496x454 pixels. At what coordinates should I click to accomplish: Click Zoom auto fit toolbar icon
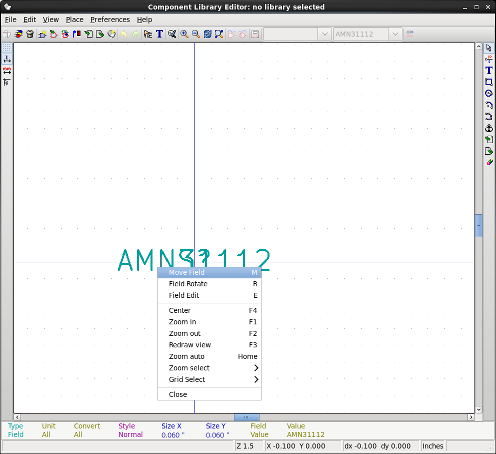tap(219, 34)
